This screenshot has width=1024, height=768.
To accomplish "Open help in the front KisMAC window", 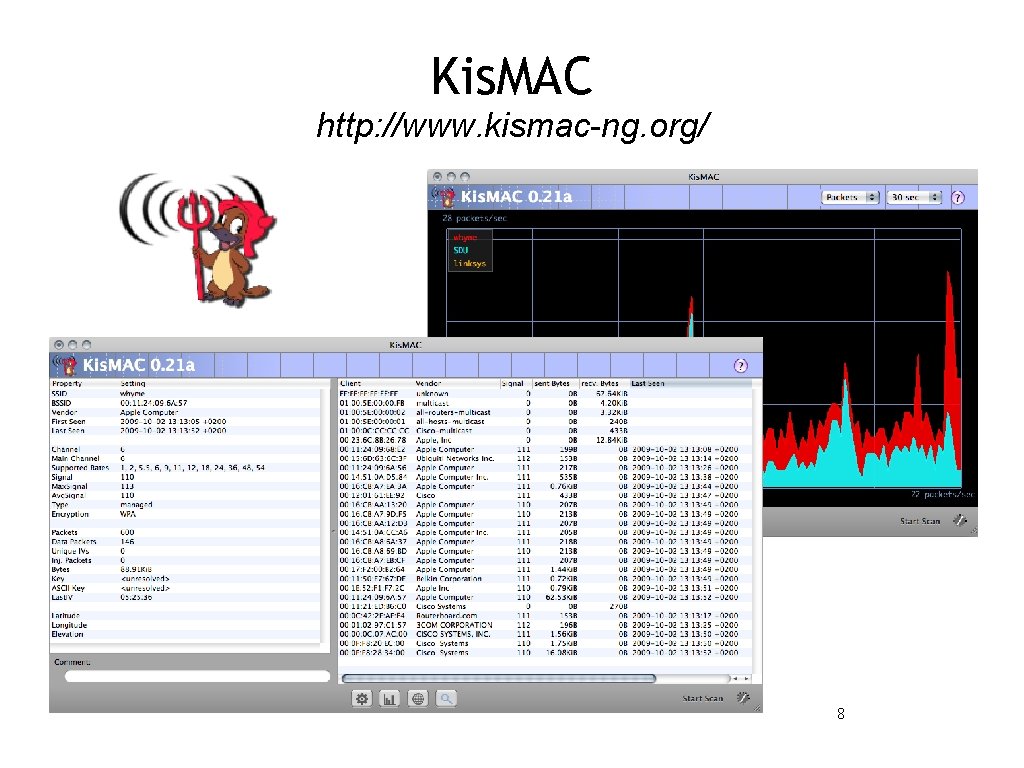I will (x=741, y=366).
